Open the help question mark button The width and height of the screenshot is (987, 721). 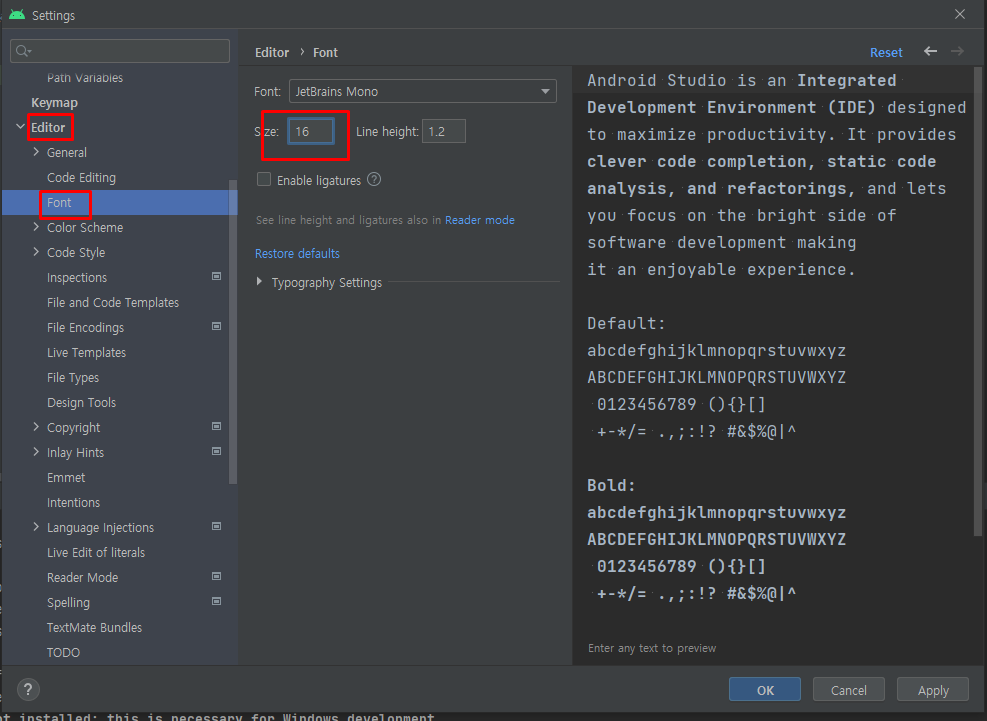pos(28,690)
